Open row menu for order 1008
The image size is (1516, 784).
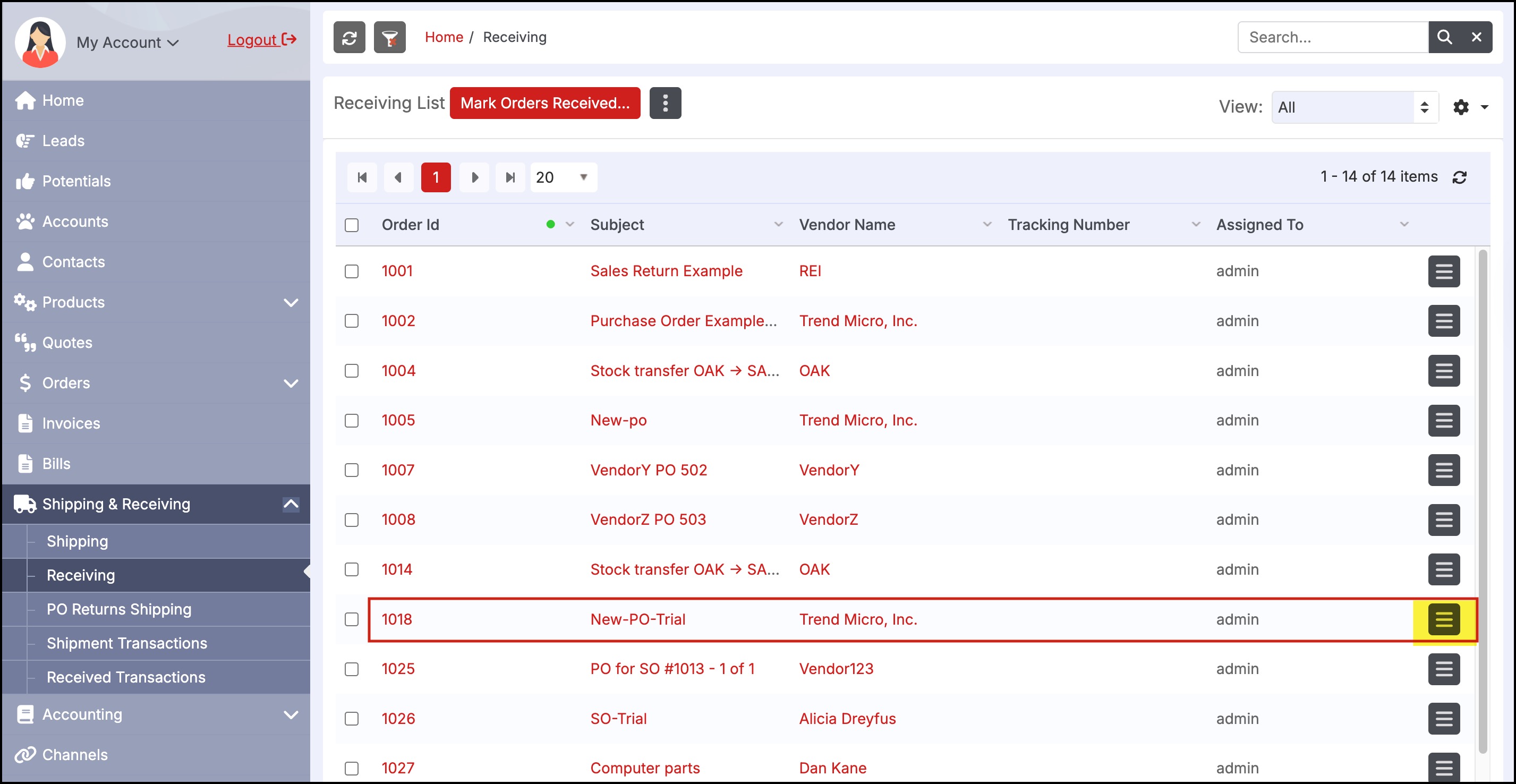point(1444,519)
